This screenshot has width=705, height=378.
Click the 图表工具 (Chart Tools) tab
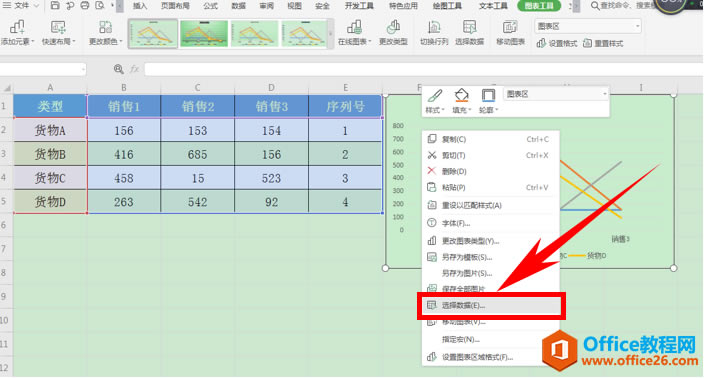[539, 6]
